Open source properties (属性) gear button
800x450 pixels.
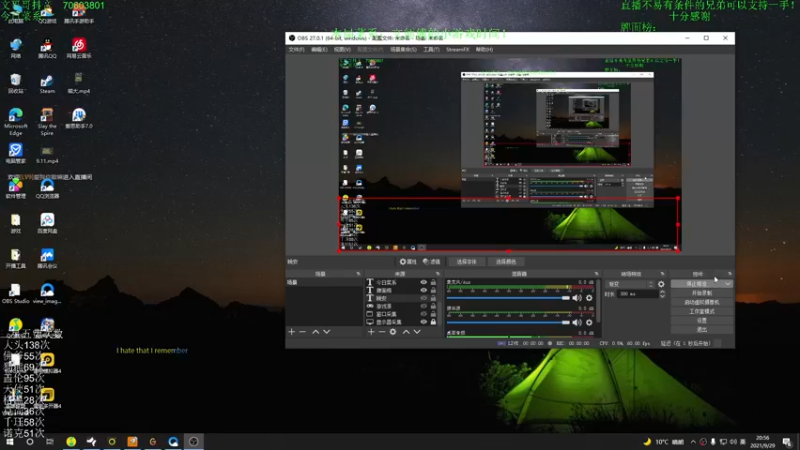click(408, 262)
